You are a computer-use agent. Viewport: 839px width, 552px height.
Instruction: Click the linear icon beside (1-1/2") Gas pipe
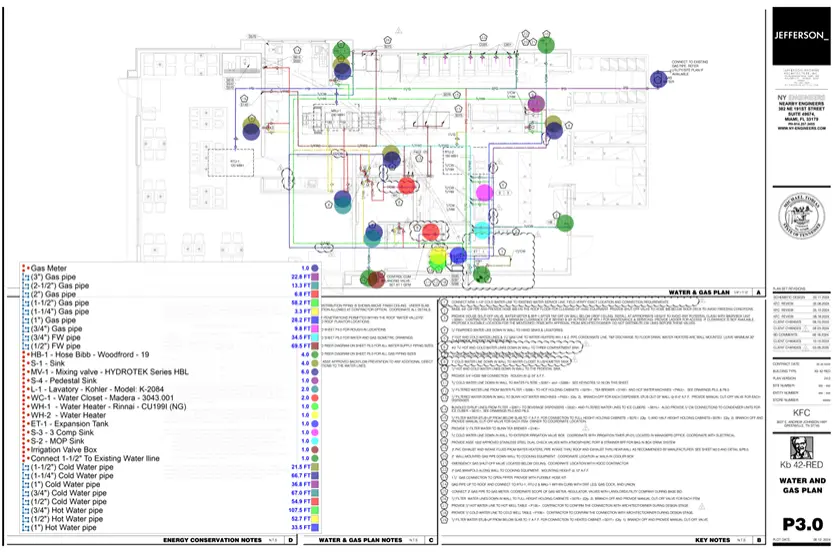click(25, 303)
